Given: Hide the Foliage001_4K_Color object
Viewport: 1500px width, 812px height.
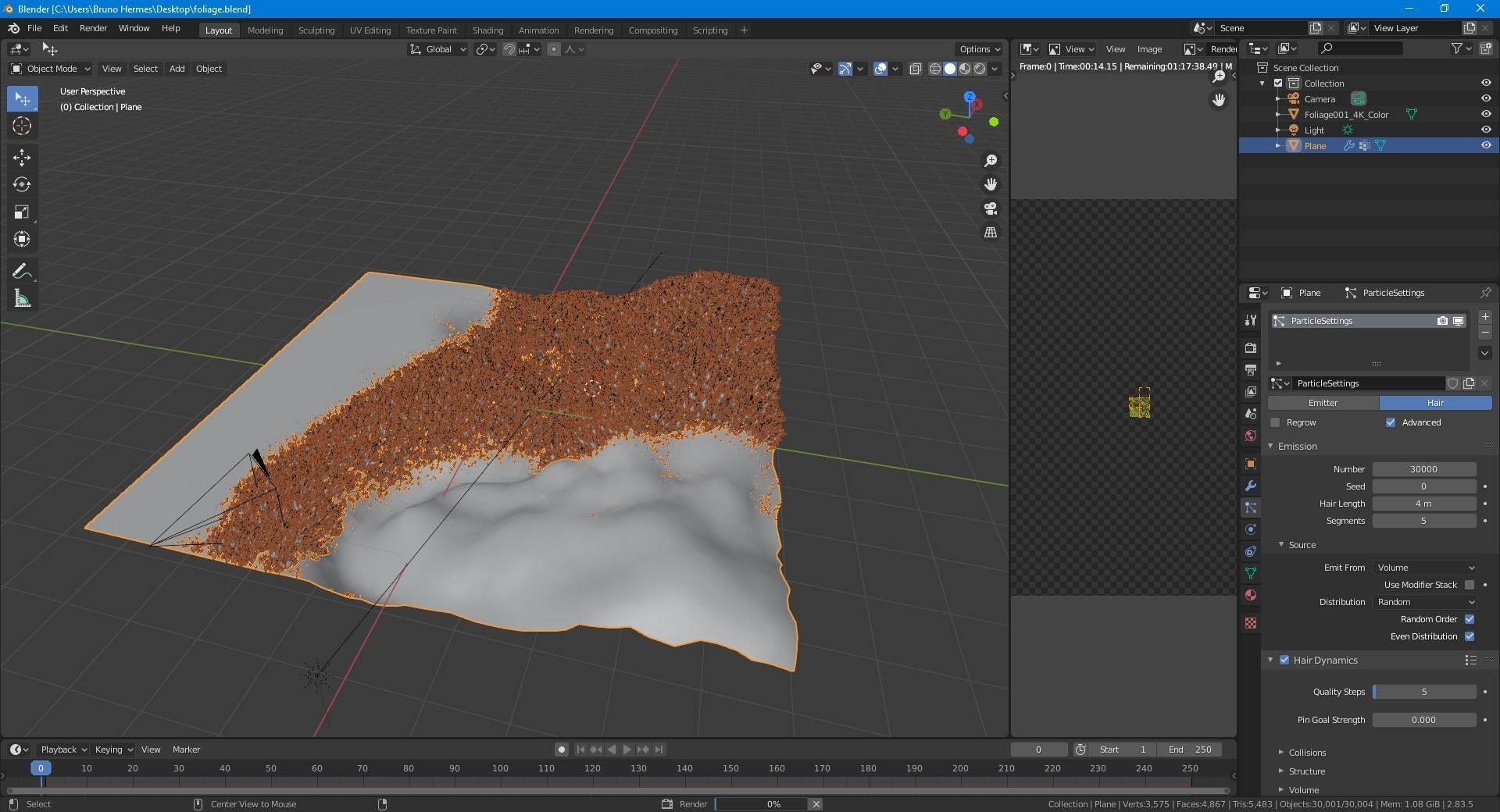Looking at the screenshot, I should click(x=1486, y=114).
